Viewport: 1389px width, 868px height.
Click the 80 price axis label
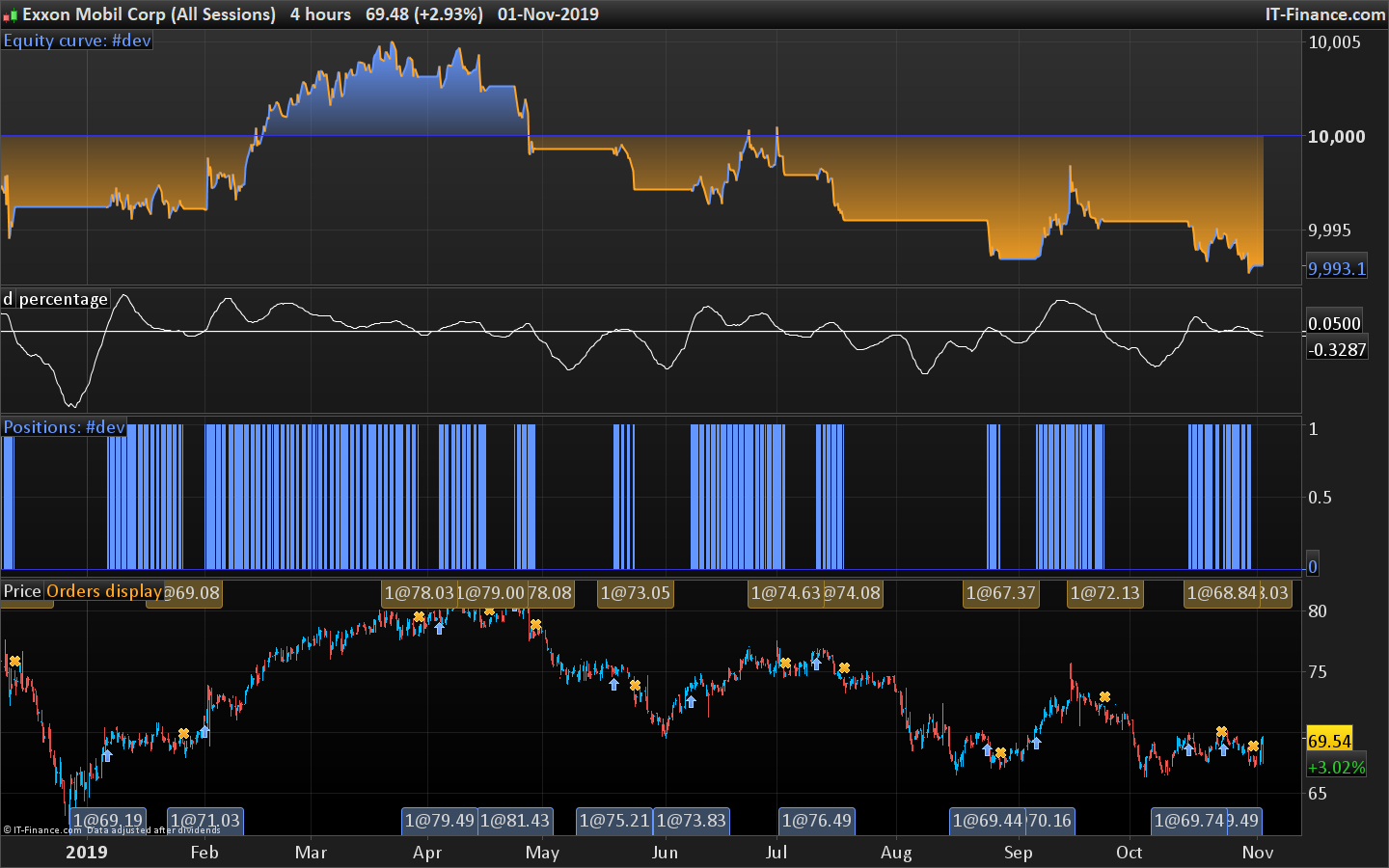(x=1318, y=610)
